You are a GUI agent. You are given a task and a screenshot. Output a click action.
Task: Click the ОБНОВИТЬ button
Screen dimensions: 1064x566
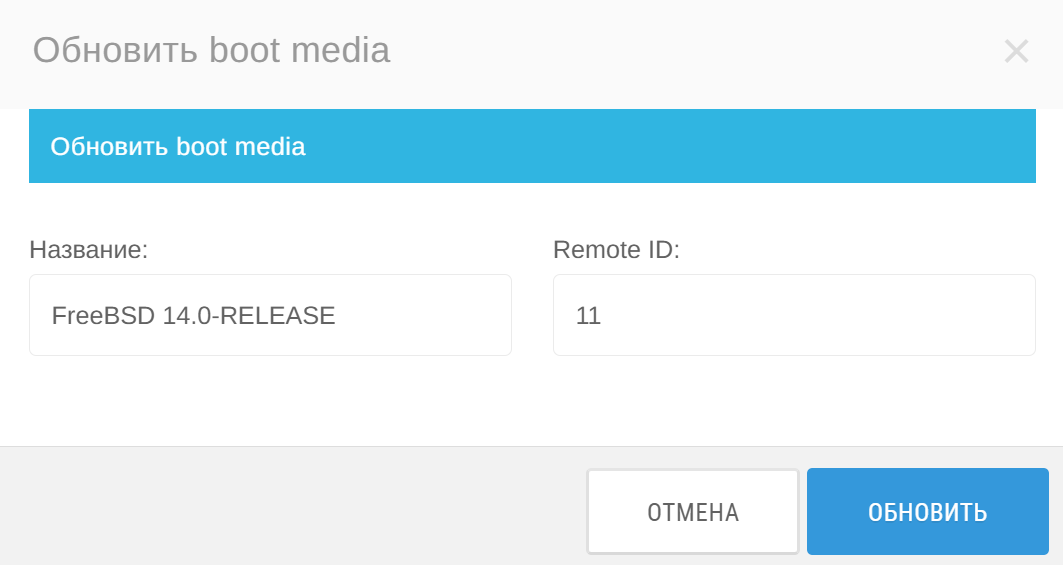coord(928,512)
